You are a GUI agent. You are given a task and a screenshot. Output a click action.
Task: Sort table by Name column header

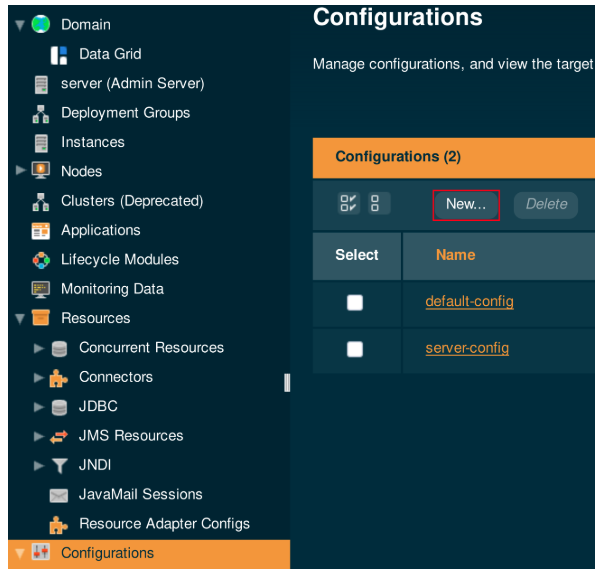455,255
